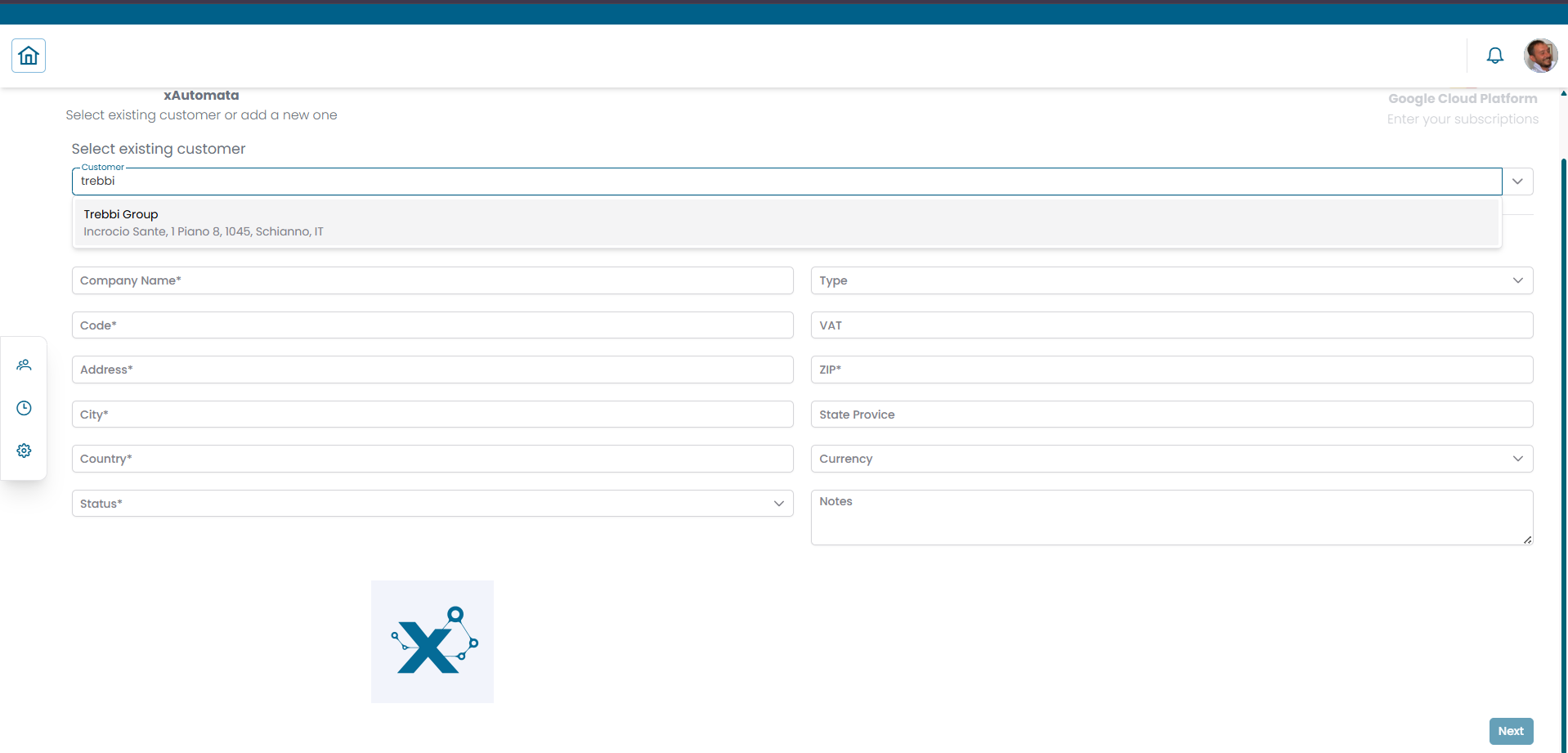The image size is (1568, 753).
Task: Open the Status dropdown
Action: (x=779, y=504)
